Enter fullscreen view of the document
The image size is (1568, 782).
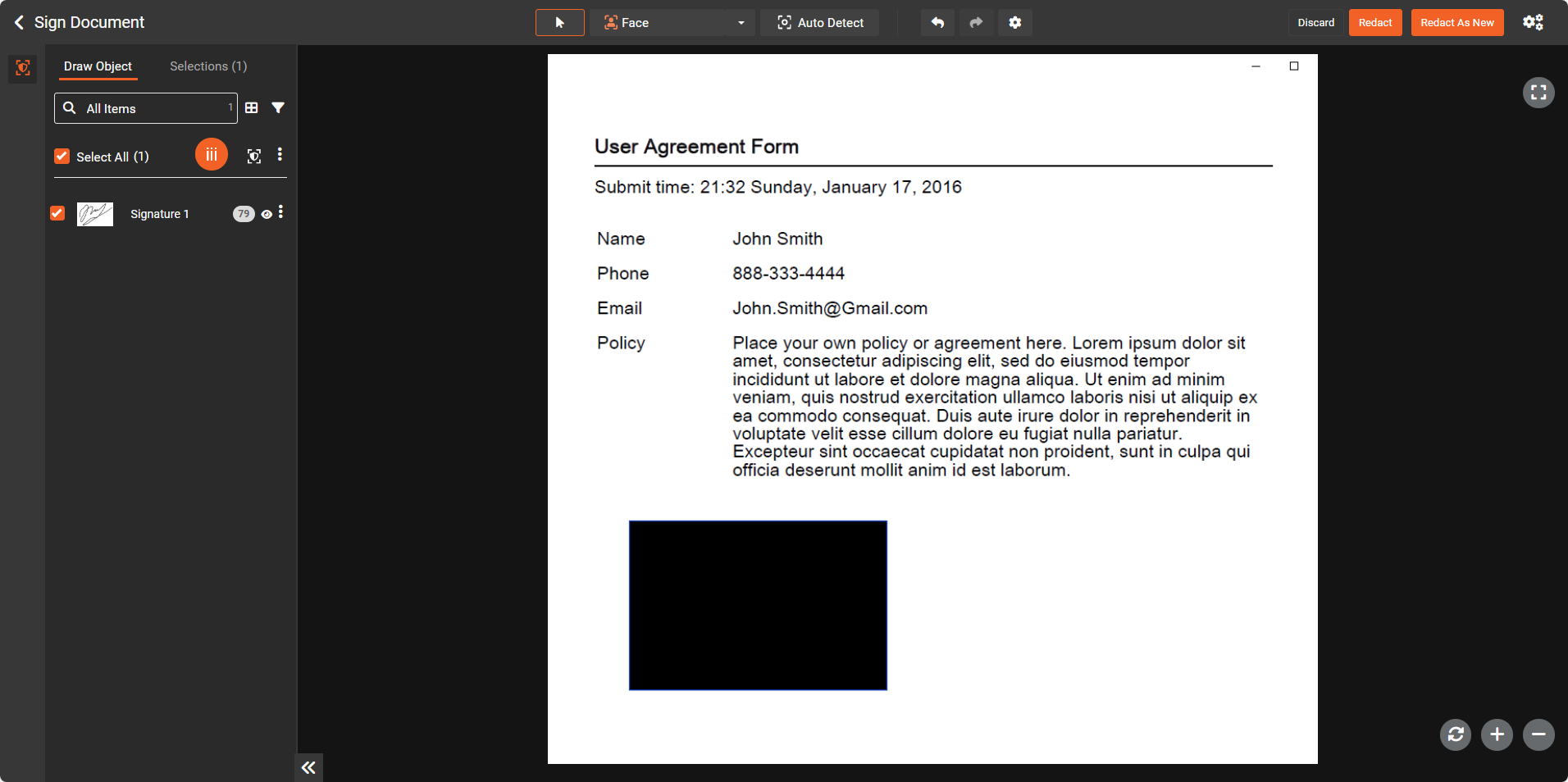point(1538,93)
